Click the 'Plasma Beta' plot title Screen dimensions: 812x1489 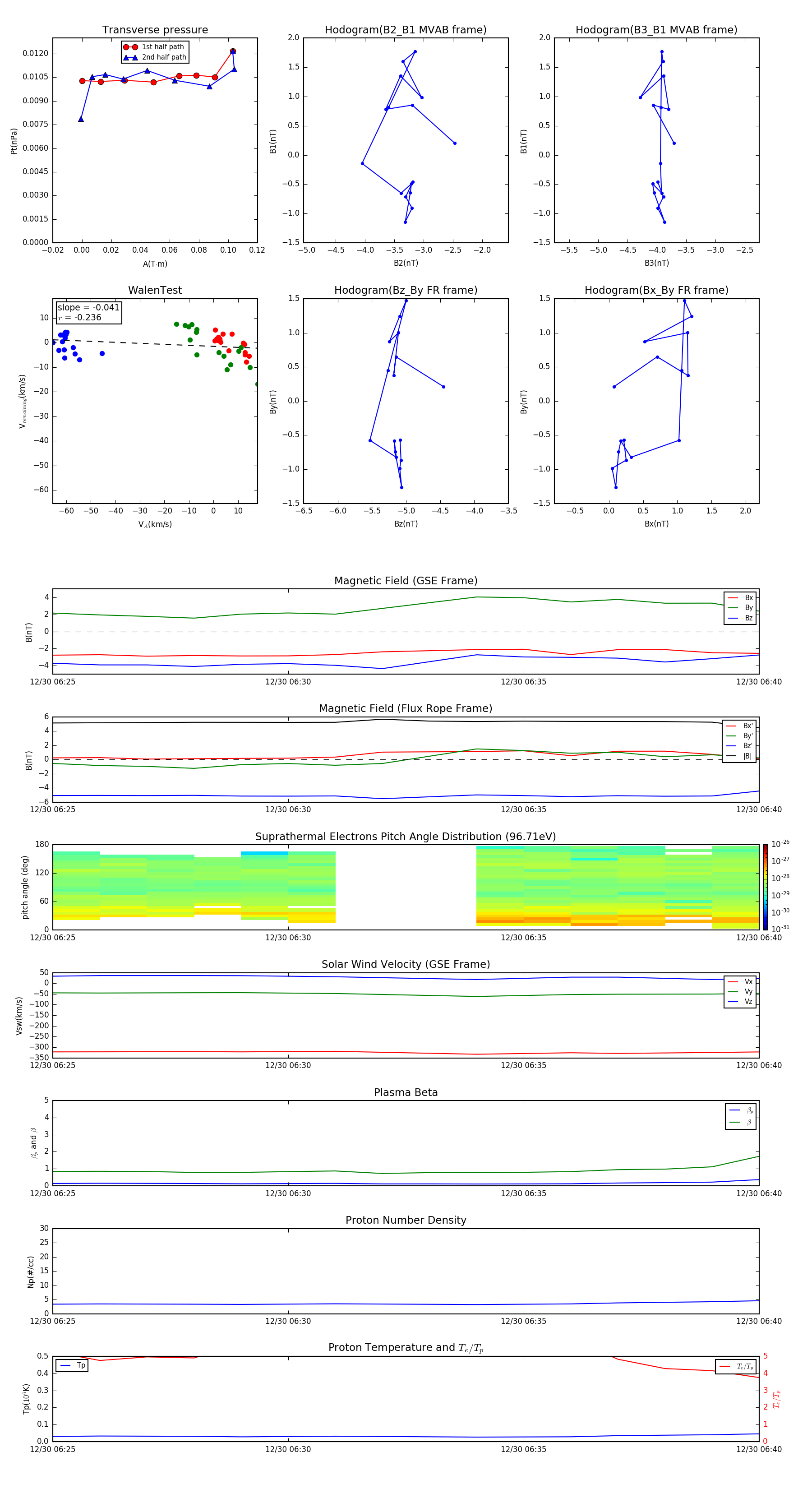(x=406, y=1092)
